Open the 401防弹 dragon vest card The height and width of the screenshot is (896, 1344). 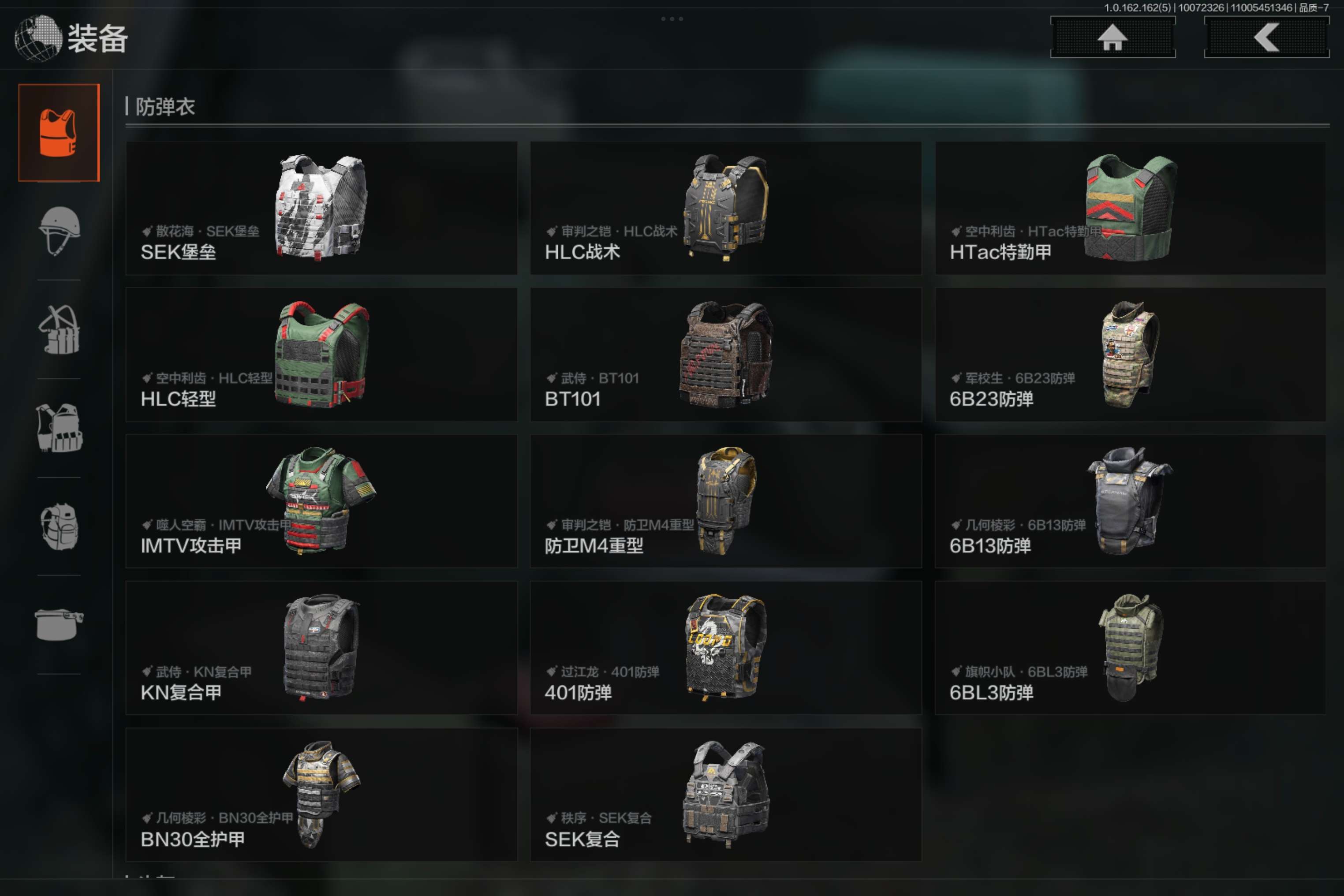point(726,648)
